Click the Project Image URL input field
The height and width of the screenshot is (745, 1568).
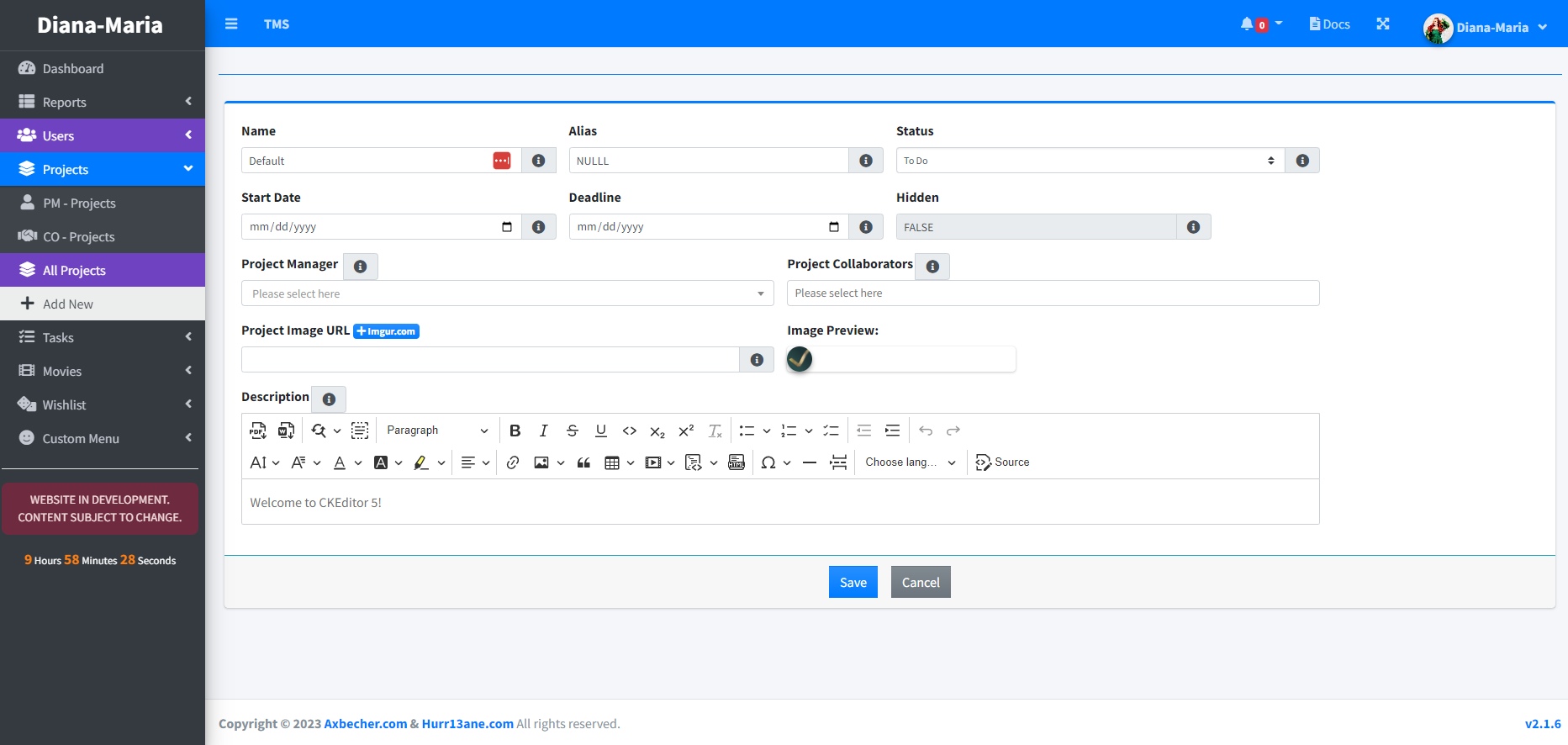490,360
